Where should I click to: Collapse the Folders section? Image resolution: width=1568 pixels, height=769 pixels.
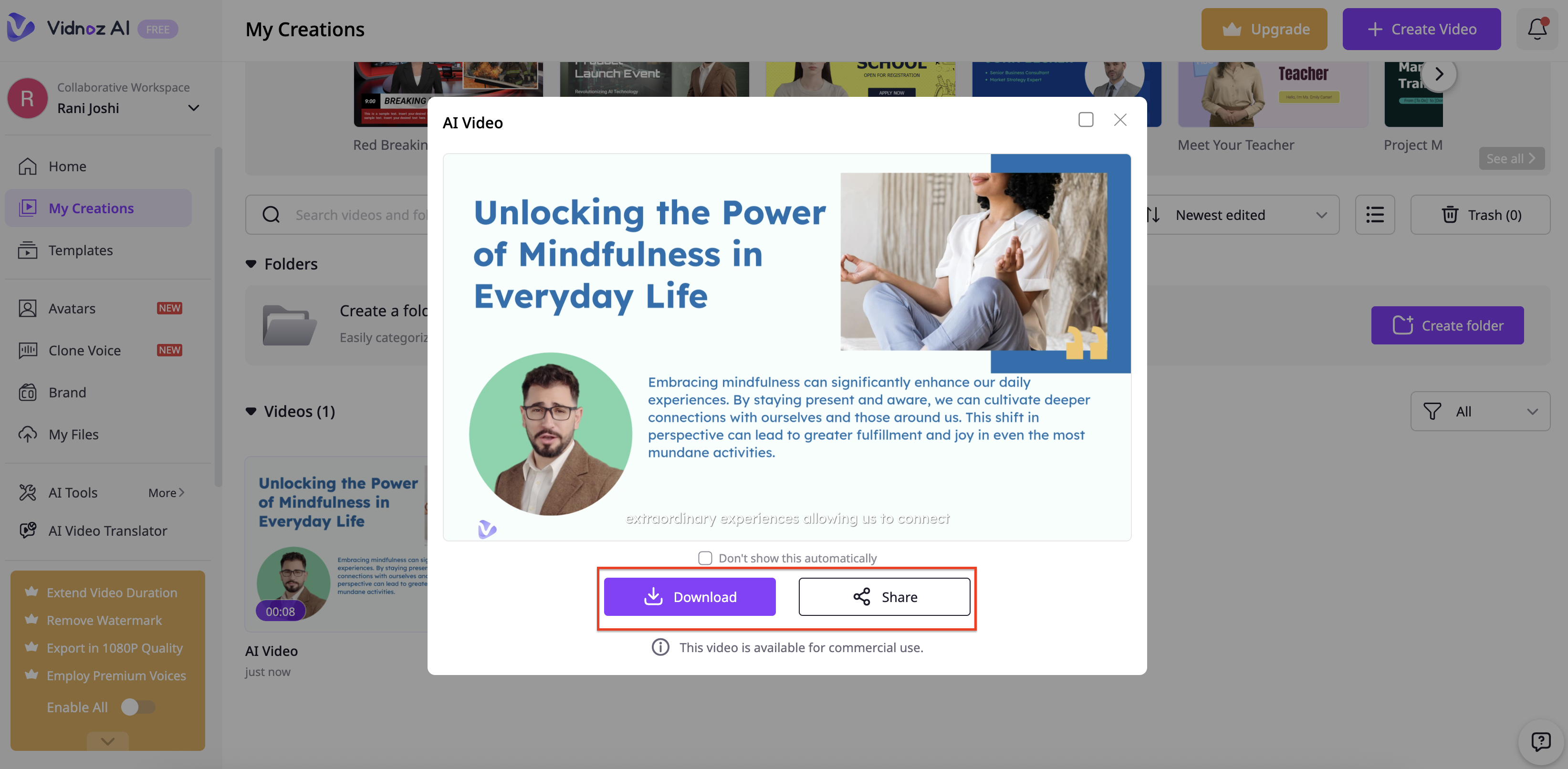(x=251, y=264)
